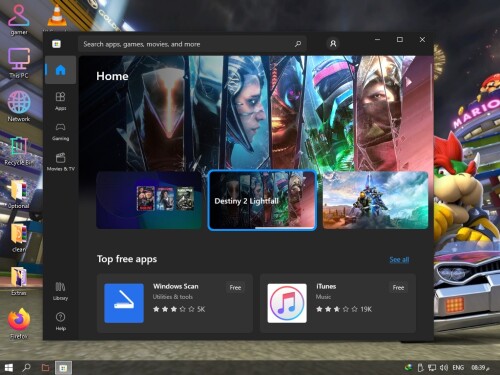Open the Network desktop icon

pos(19,106)
